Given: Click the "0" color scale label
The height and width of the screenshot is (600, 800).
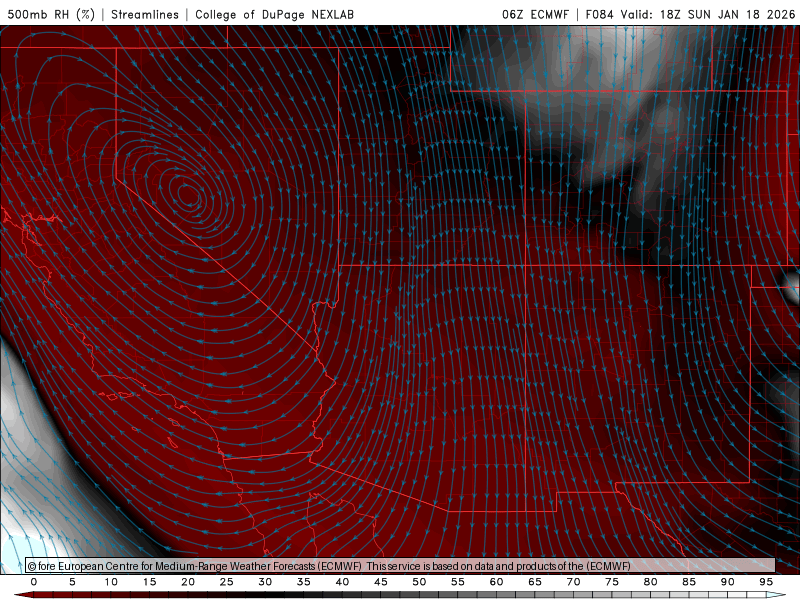Looking at the screenshot, I should pyautogui.click(x=34, y=582).
